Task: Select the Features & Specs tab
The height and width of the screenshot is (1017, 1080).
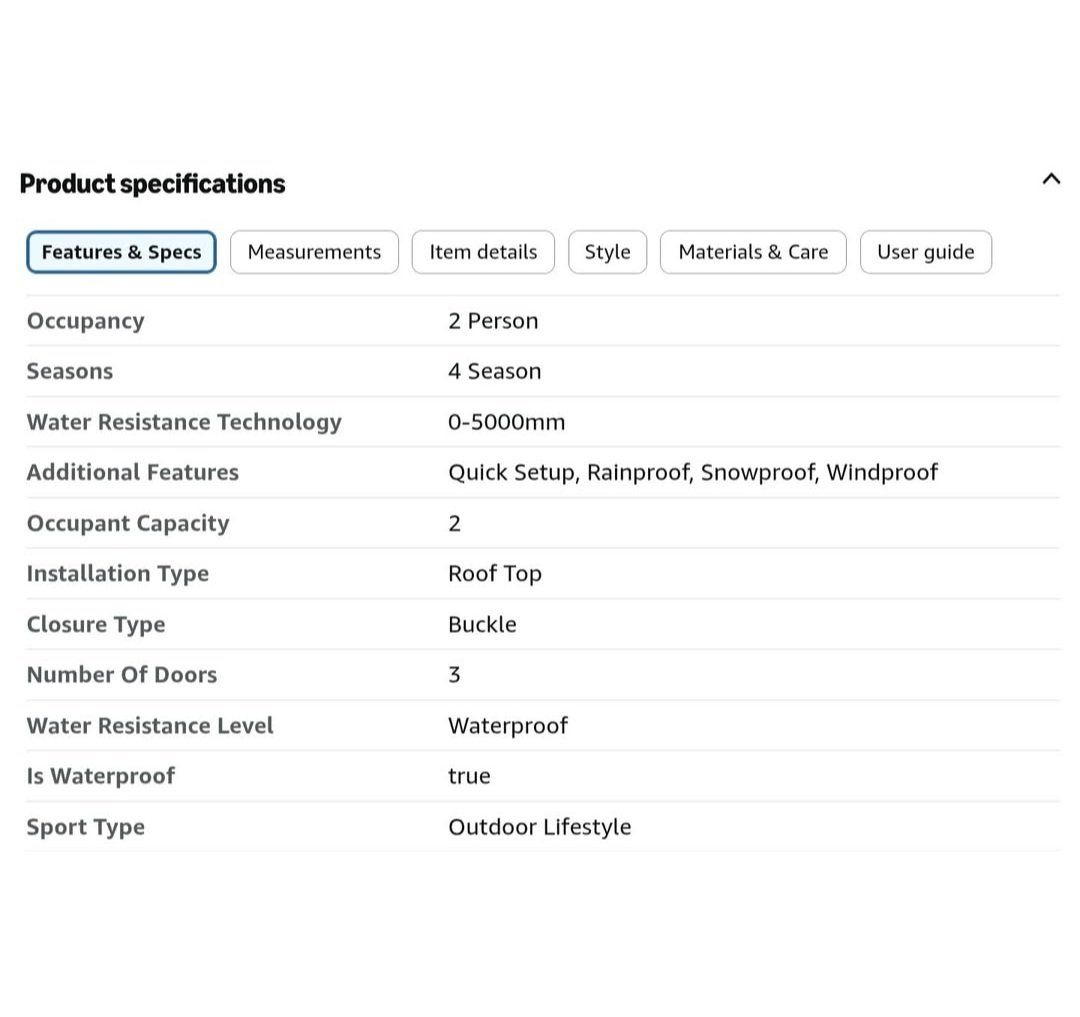Action: point(121,252)
